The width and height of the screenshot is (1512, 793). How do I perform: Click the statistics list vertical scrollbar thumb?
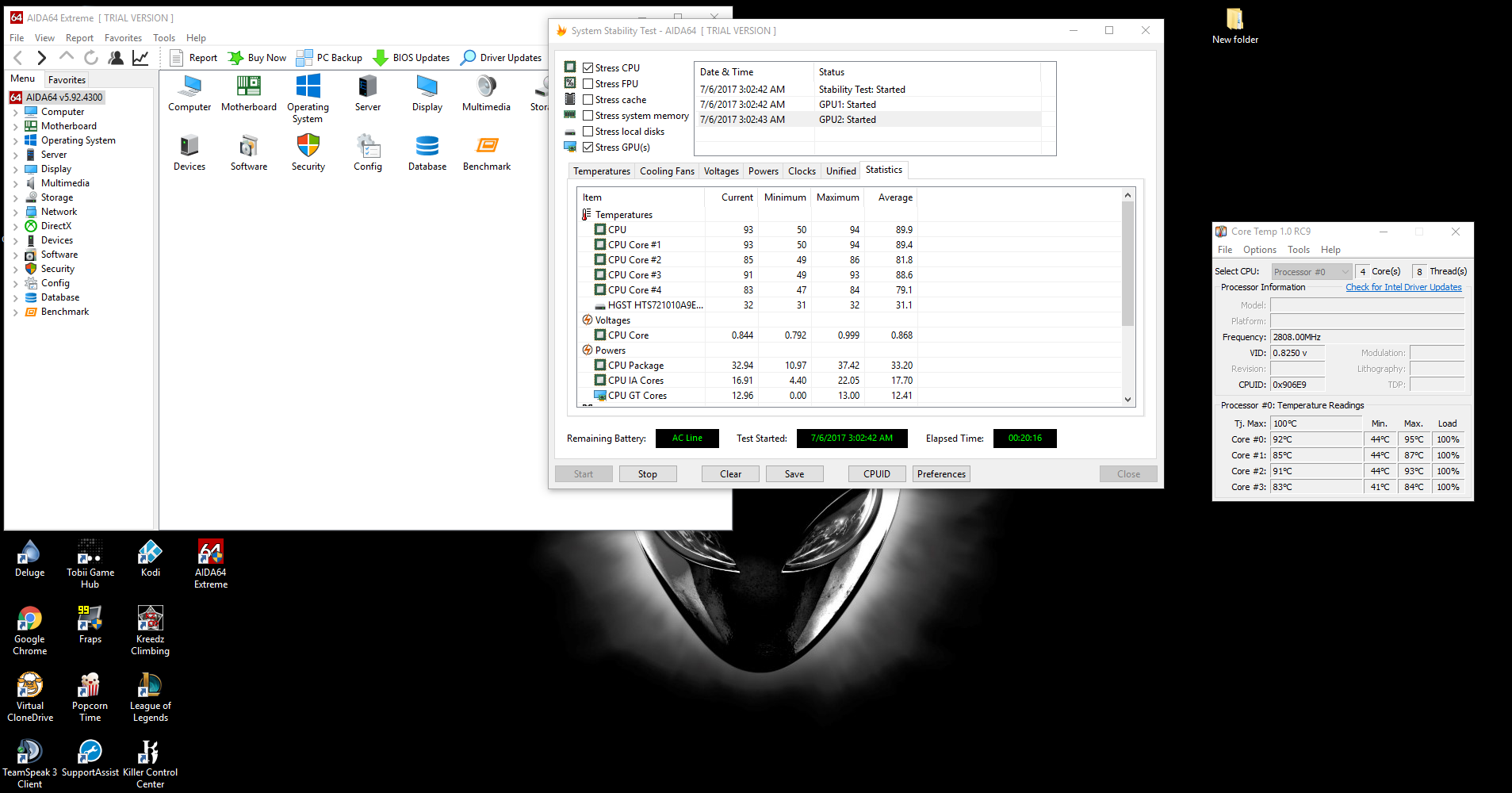[x=1127, y=263]
